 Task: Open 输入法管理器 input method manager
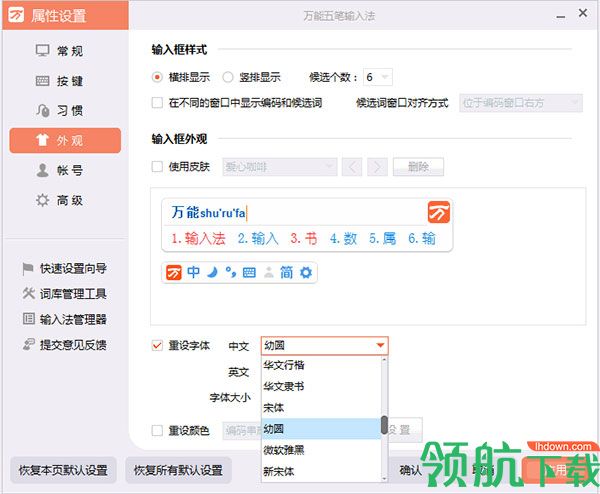(x=65, y=319)
